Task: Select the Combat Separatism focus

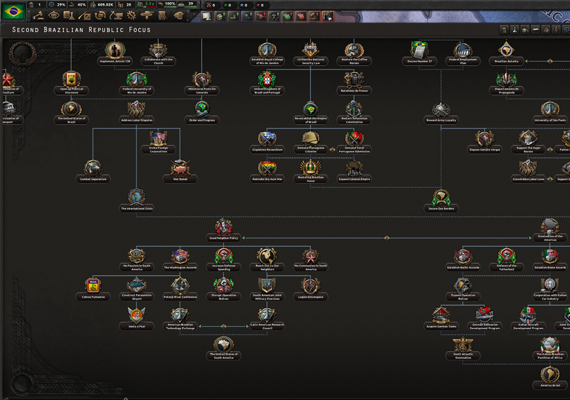Action: [93, 172]
